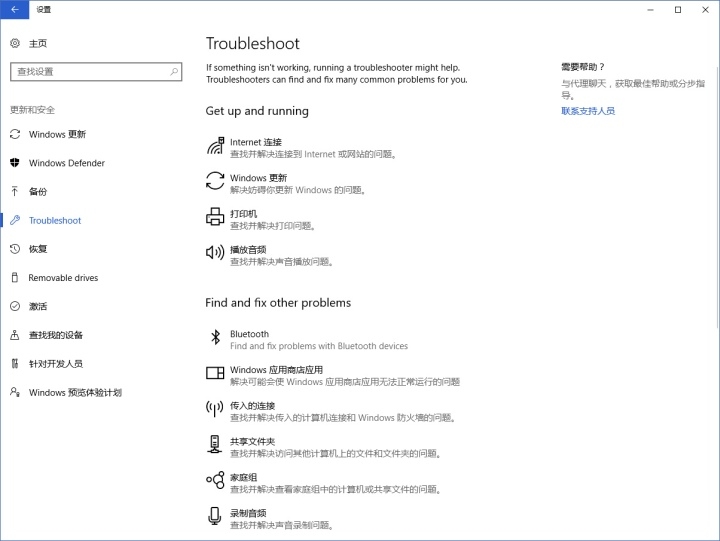
Task: Open 针对开发人员 developer settings
Action: click(x=56, y=364)
